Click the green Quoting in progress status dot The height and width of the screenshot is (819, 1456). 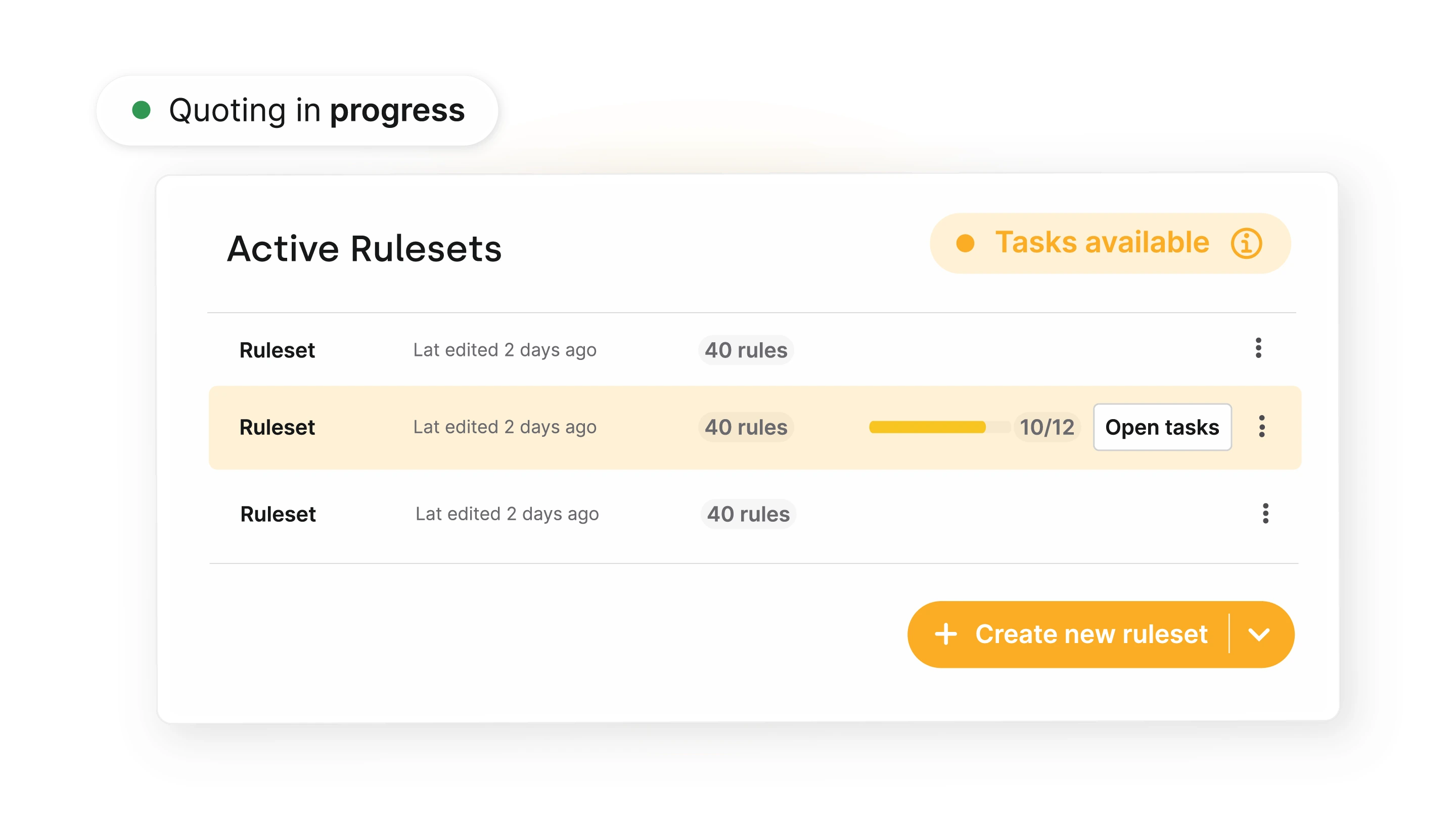coord(142,110)
